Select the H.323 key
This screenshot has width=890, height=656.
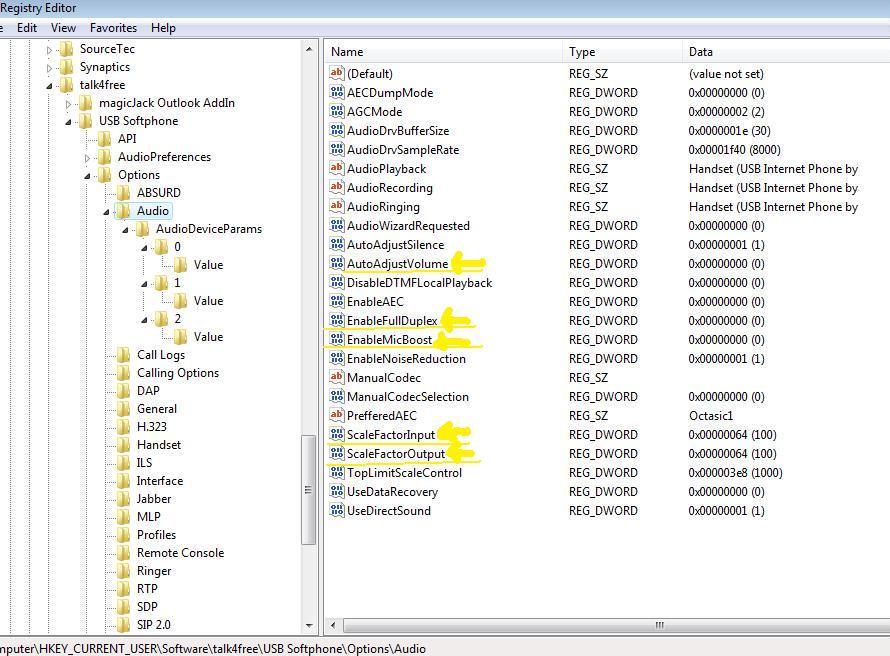point(152,427)
